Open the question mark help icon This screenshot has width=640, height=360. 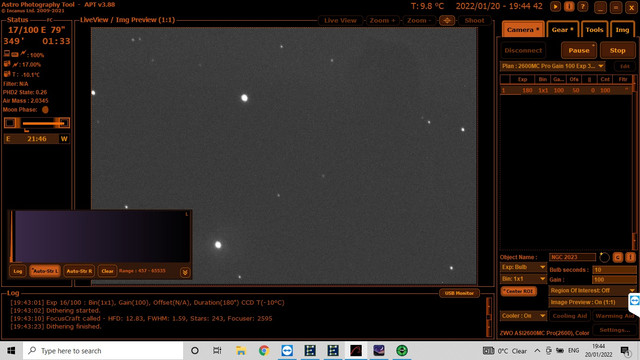tap(583, 7)
